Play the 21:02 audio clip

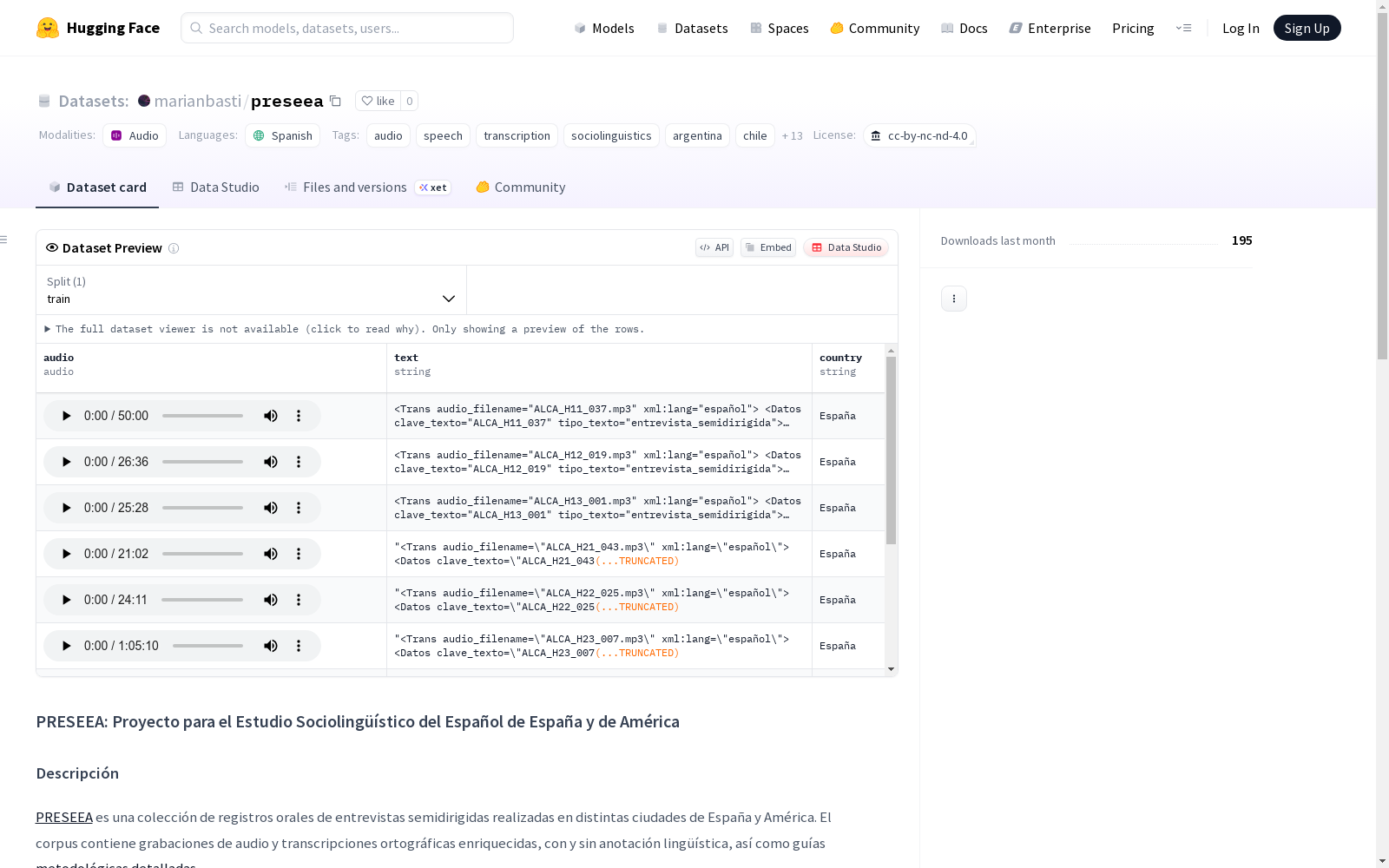click(x=66, y=554)
